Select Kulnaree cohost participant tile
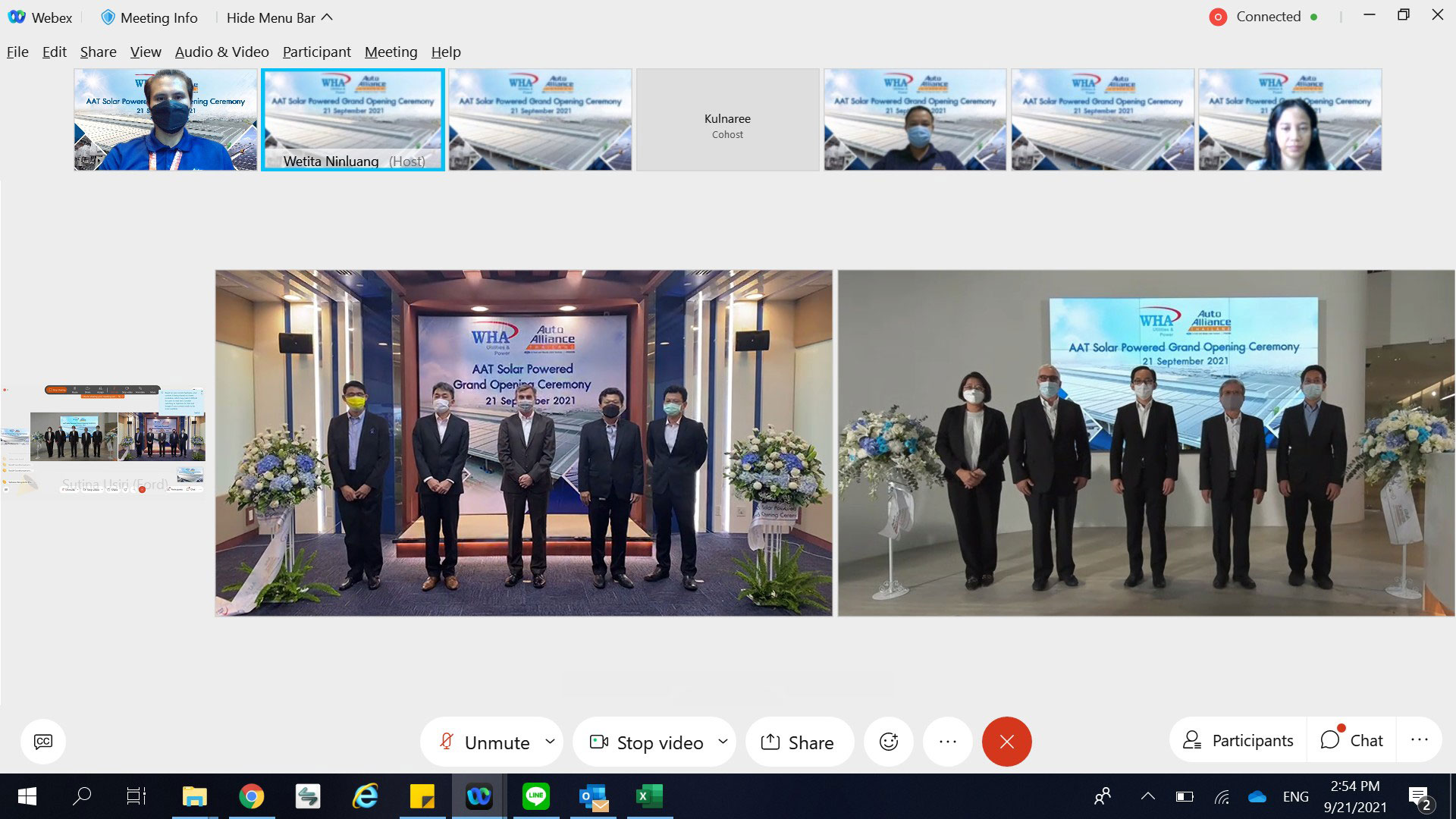 [727, 119]
